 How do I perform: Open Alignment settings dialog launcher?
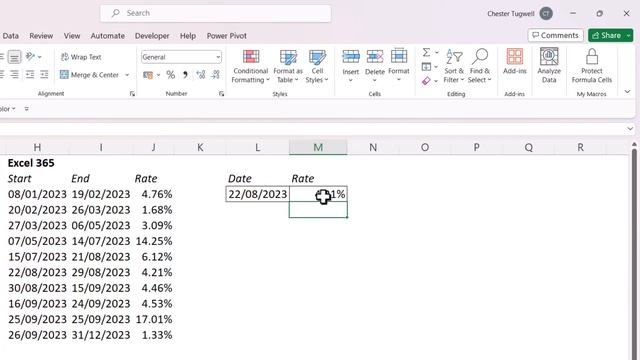pos(132,94)
